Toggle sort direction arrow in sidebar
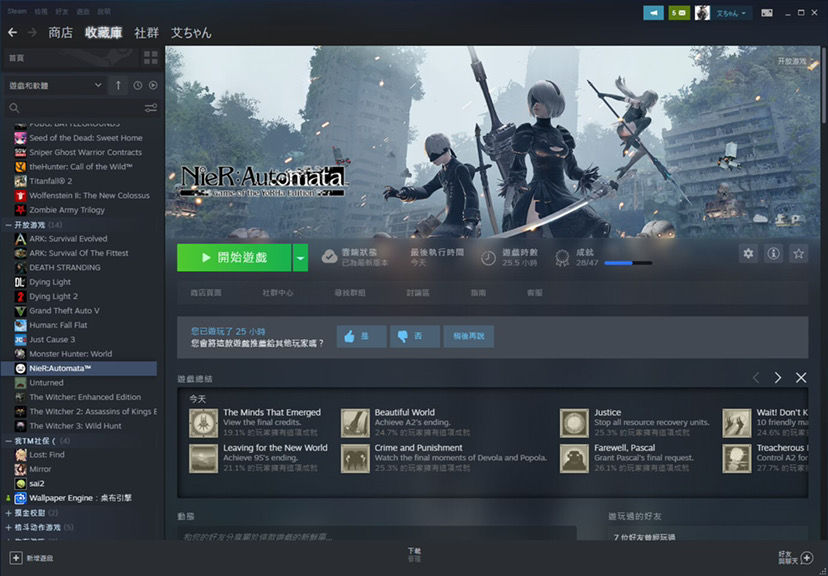 click(x=118, y=85)
